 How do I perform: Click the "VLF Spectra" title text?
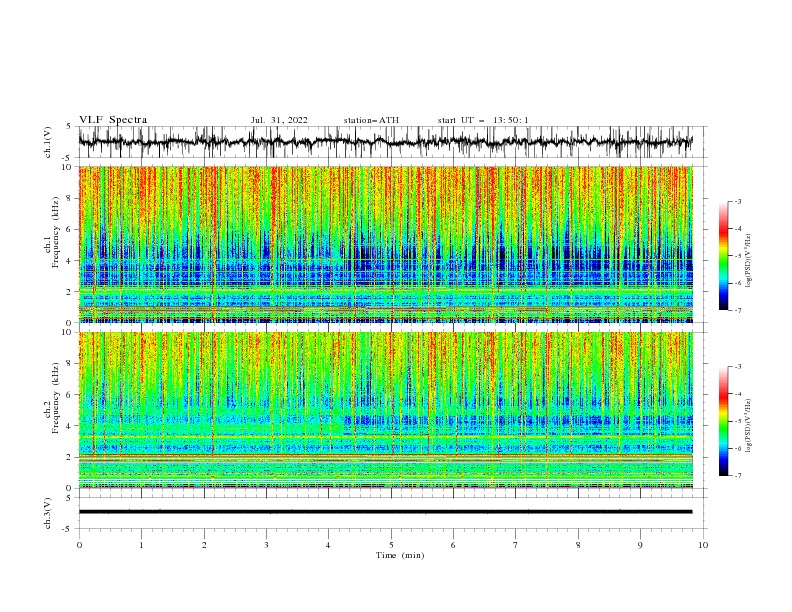pyautogui.click(x=113, y=120)
